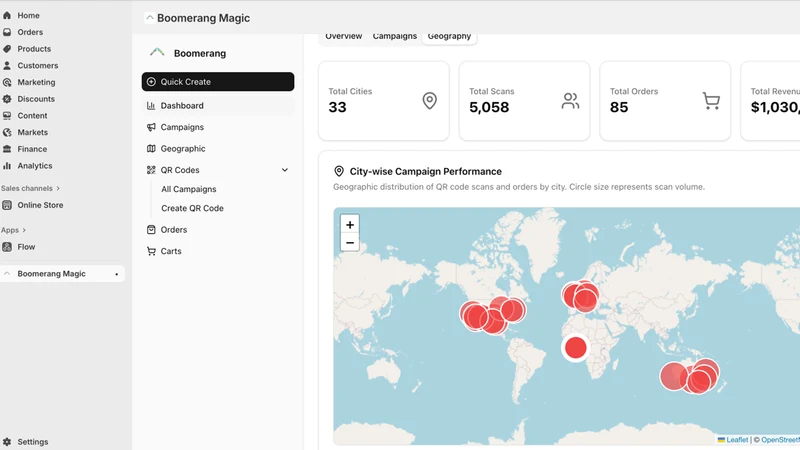800x450 pixels.
Task: Click the Boomerang Magic pin dot
Action: pos(116,274)
